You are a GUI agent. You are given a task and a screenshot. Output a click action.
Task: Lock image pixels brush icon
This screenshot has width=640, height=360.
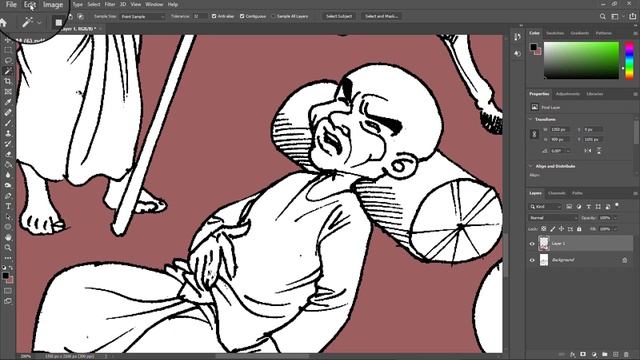[x=553, y=229]
